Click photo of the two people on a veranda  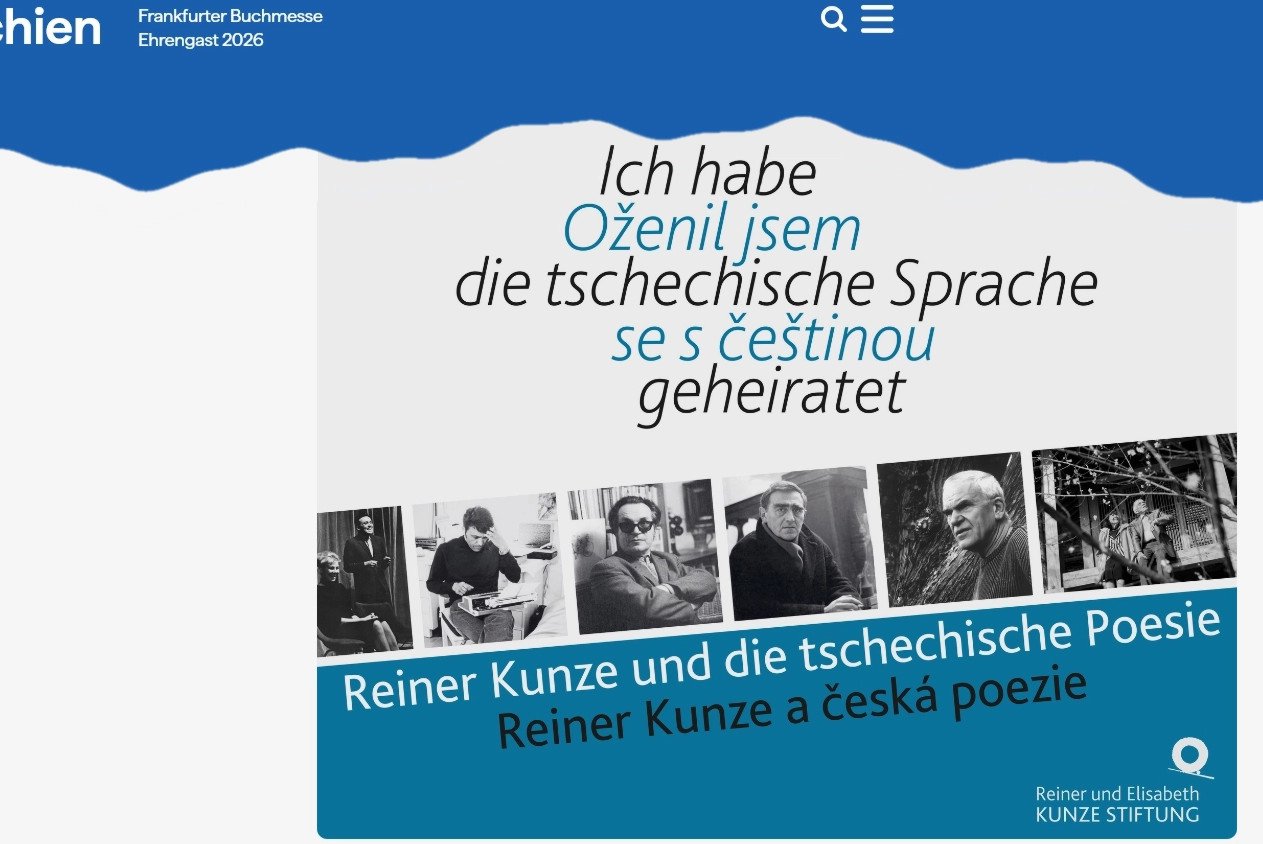coord(1136,511)
